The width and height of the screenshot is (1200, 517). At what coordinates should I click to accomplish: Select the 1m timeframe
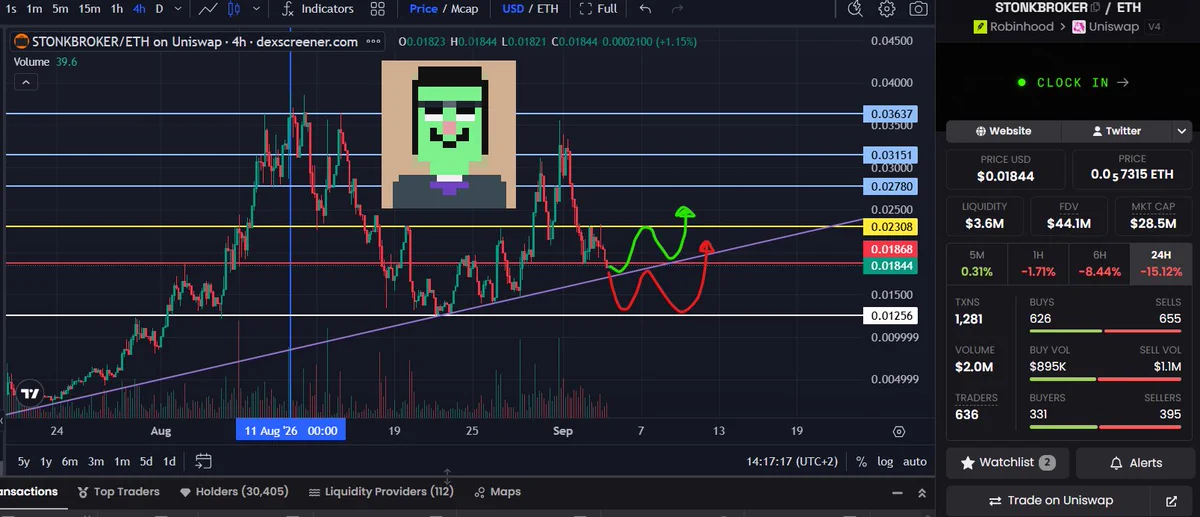coord(34,9)
